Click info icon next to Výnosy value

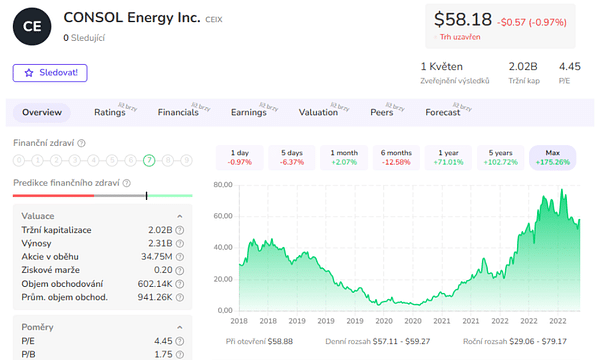pos(179,244)
